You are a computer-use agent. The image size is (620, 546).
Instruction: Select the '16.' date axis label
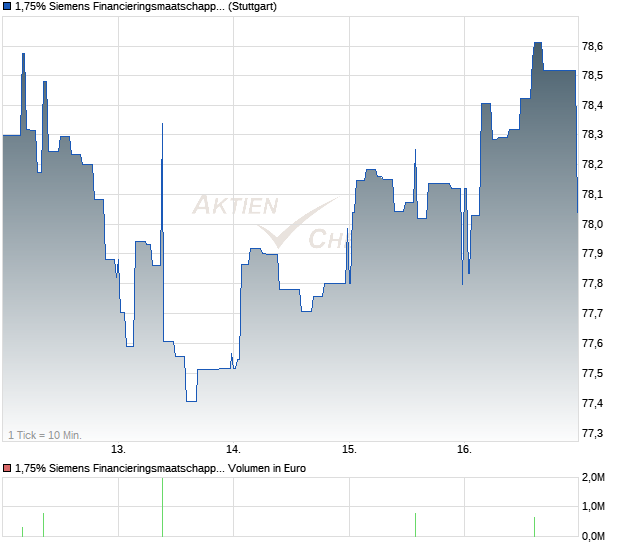click(463, 449)
